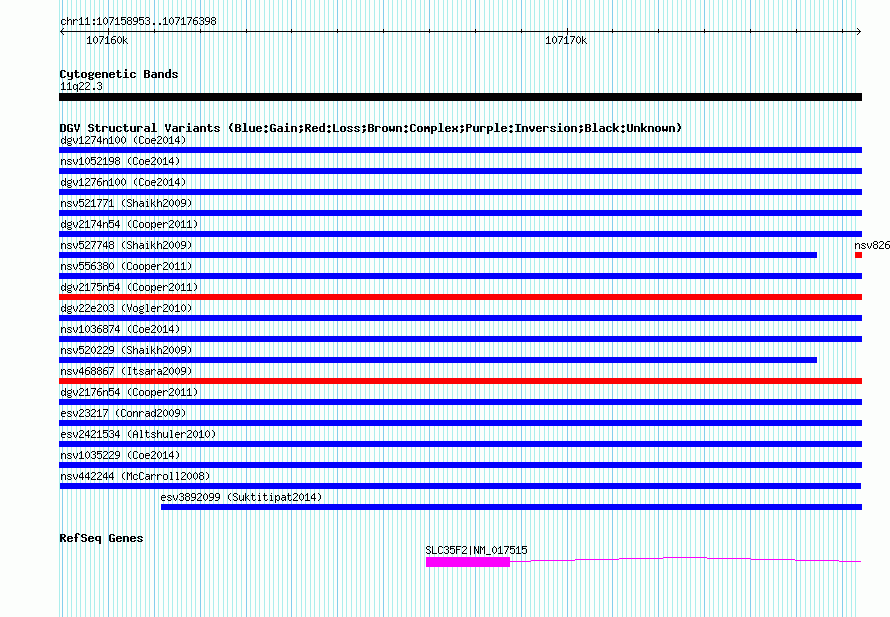Click the magenta SLC35F2 exon block

click(x=467, y=562)
